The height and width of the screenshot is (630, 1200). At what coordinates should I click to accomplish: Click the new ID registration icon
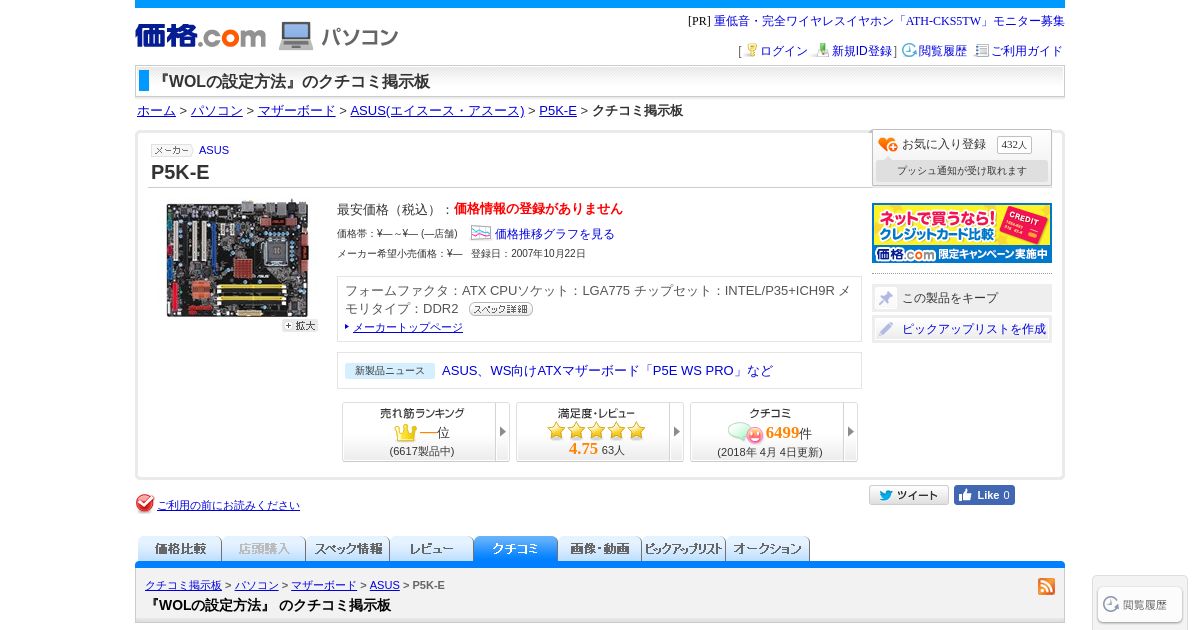[x=822, y=50]
